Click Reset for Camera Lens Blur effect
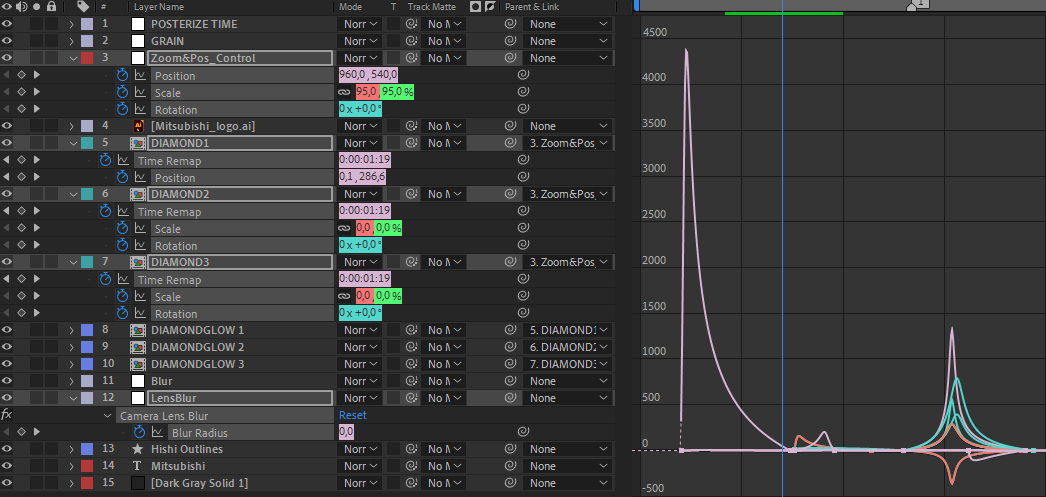1046x497 pixels. pos(353,415)
